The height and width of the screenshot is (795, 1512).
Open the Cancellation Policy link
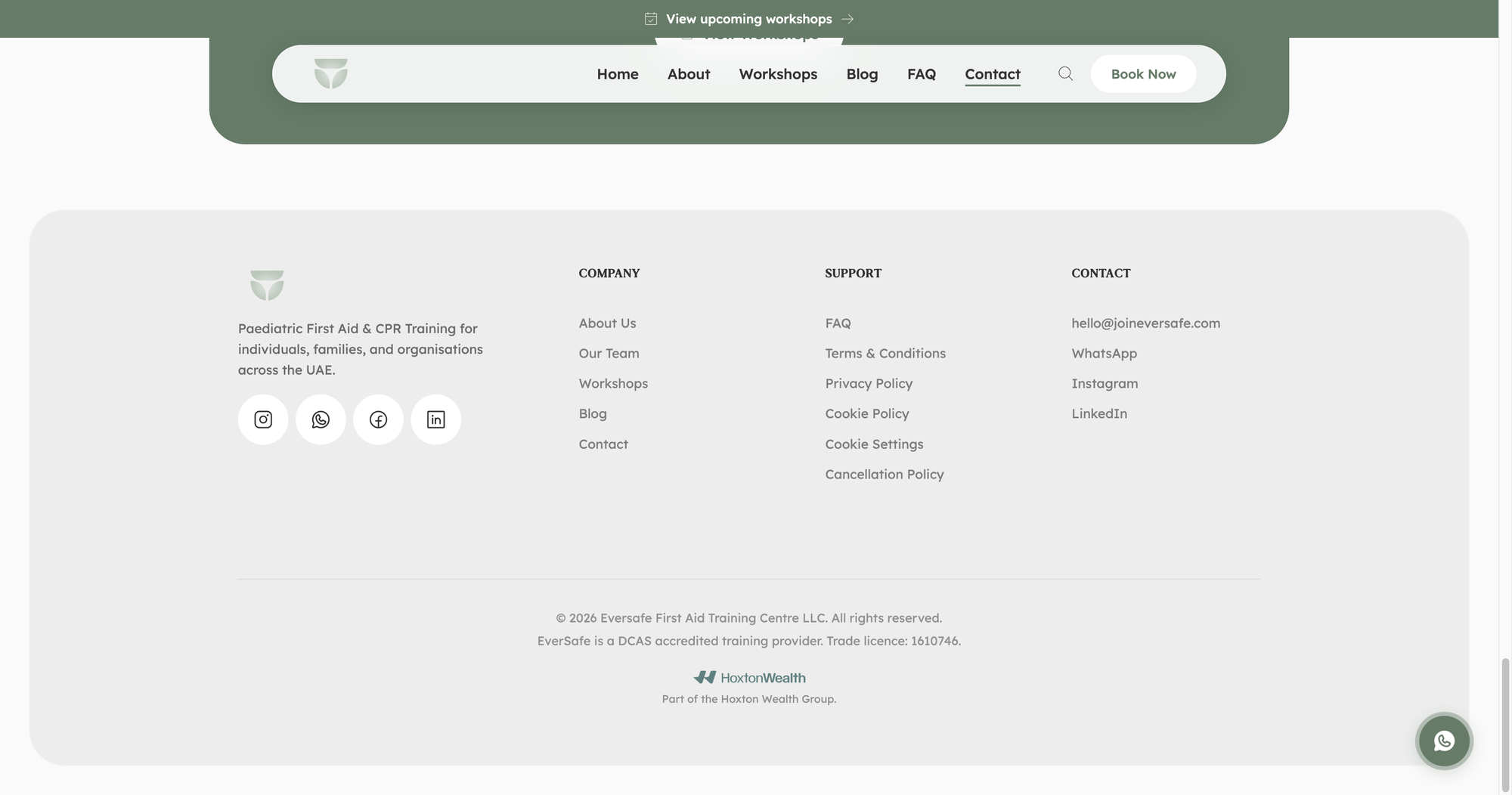pos(885,475)
